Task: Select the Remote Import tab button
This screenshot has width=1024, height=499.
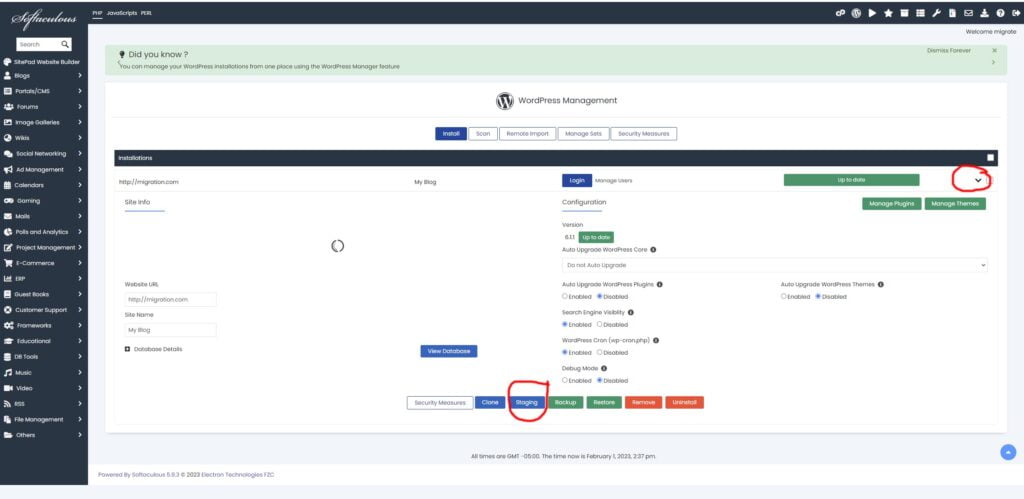Action: (x=528, y=133)
